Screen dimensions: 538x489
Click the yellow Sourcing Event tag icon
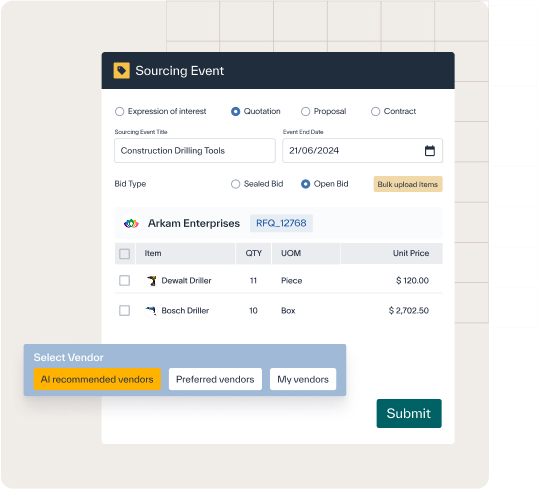tap(121, 71)
